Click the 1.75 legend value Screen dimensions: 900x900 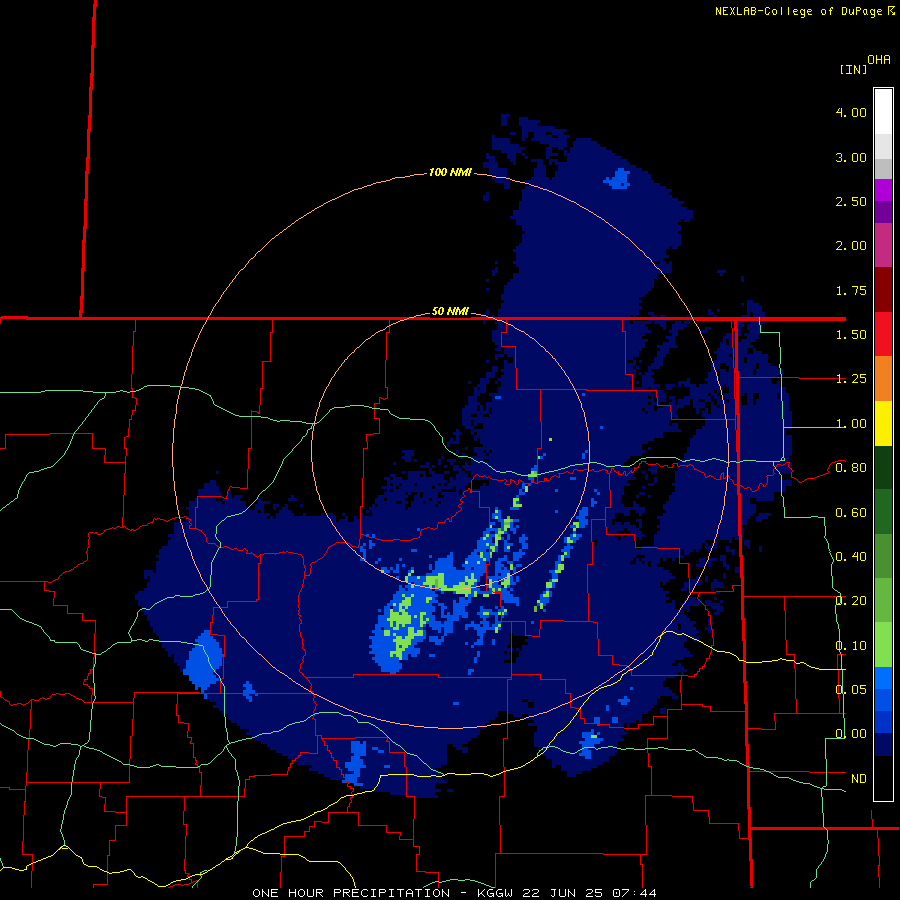click(x=851, y=290)
